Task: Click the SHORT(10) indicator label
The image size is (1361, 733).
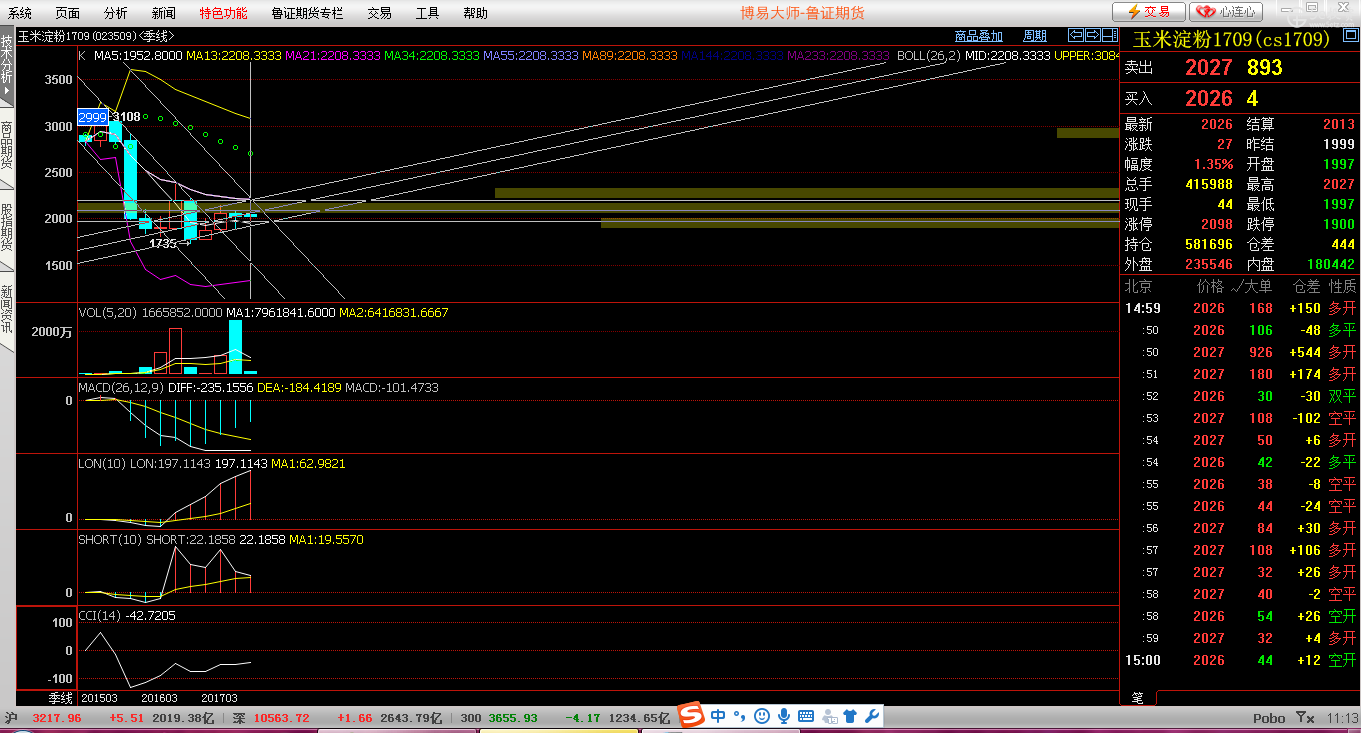Action: pos(110,539)
